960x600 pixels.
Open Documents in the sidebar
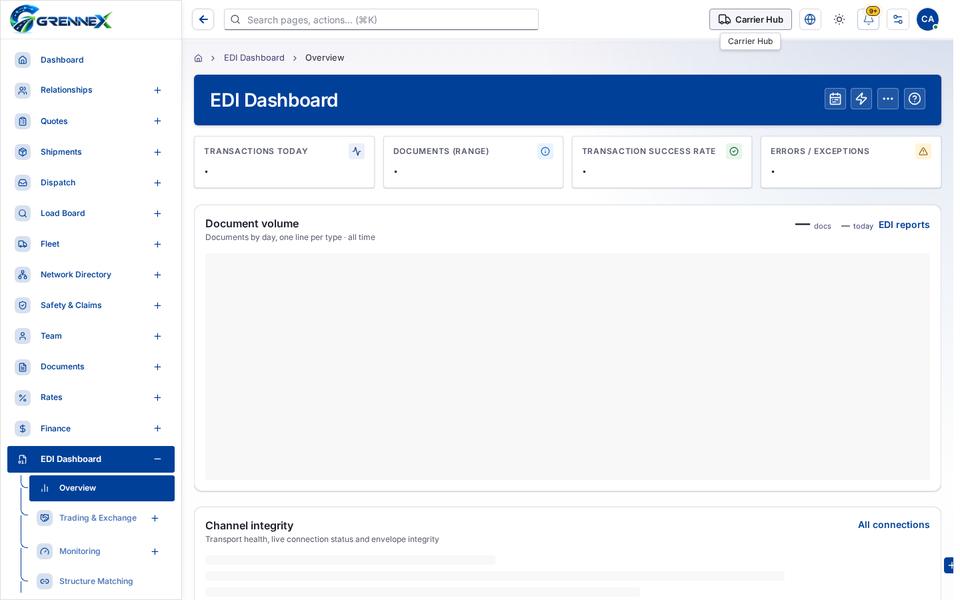tap(91, 367)
